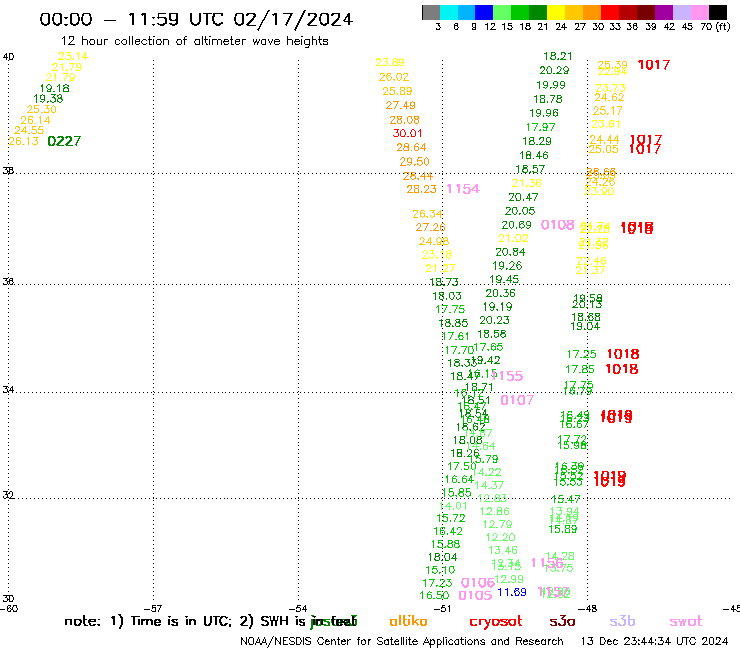Select the pink 70 ft legend swatch

click(x=699, y=12)
